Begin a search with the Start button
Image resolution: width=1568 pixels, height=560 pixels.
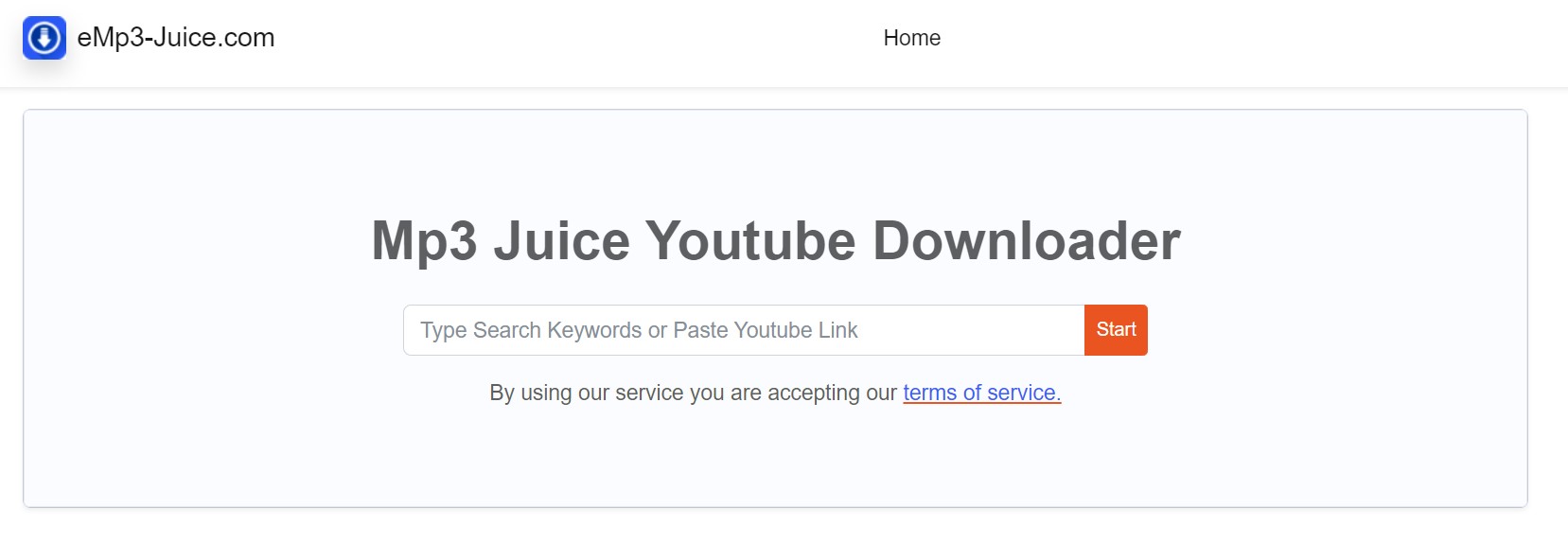(1115, 329)
